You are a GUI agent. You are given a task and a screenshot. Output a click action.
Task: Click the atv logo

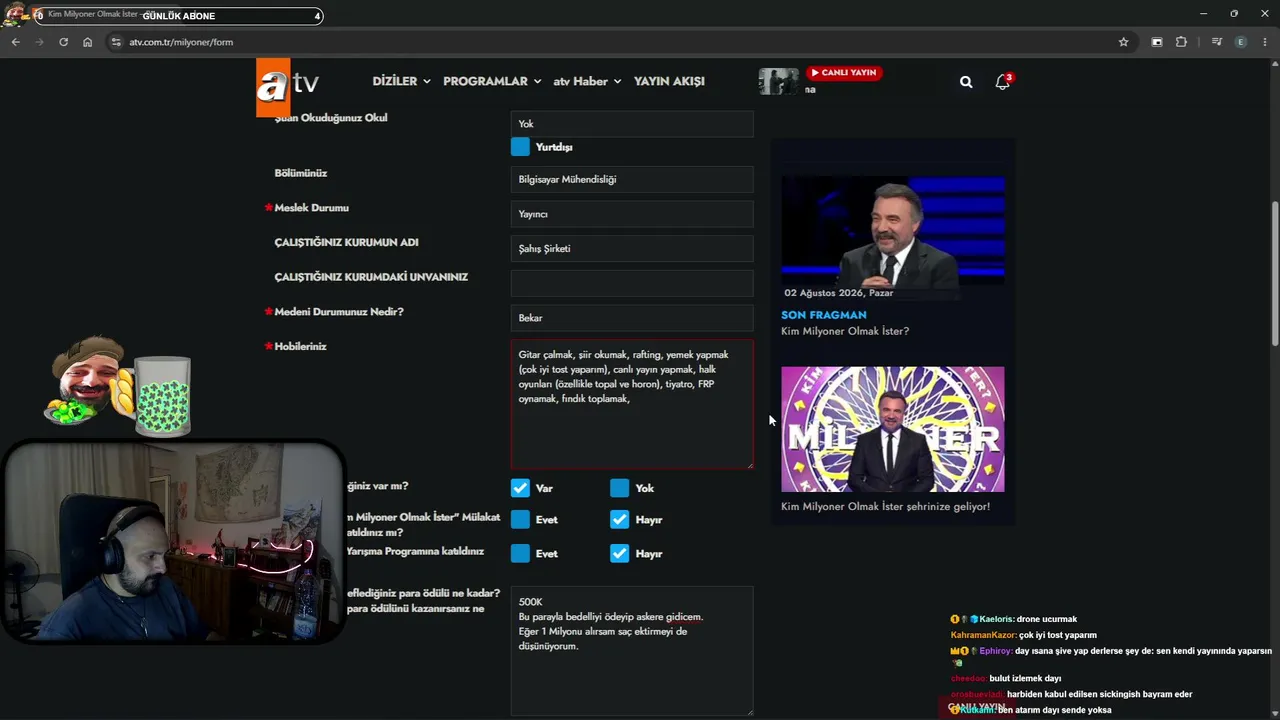click(x=287, y=86)
